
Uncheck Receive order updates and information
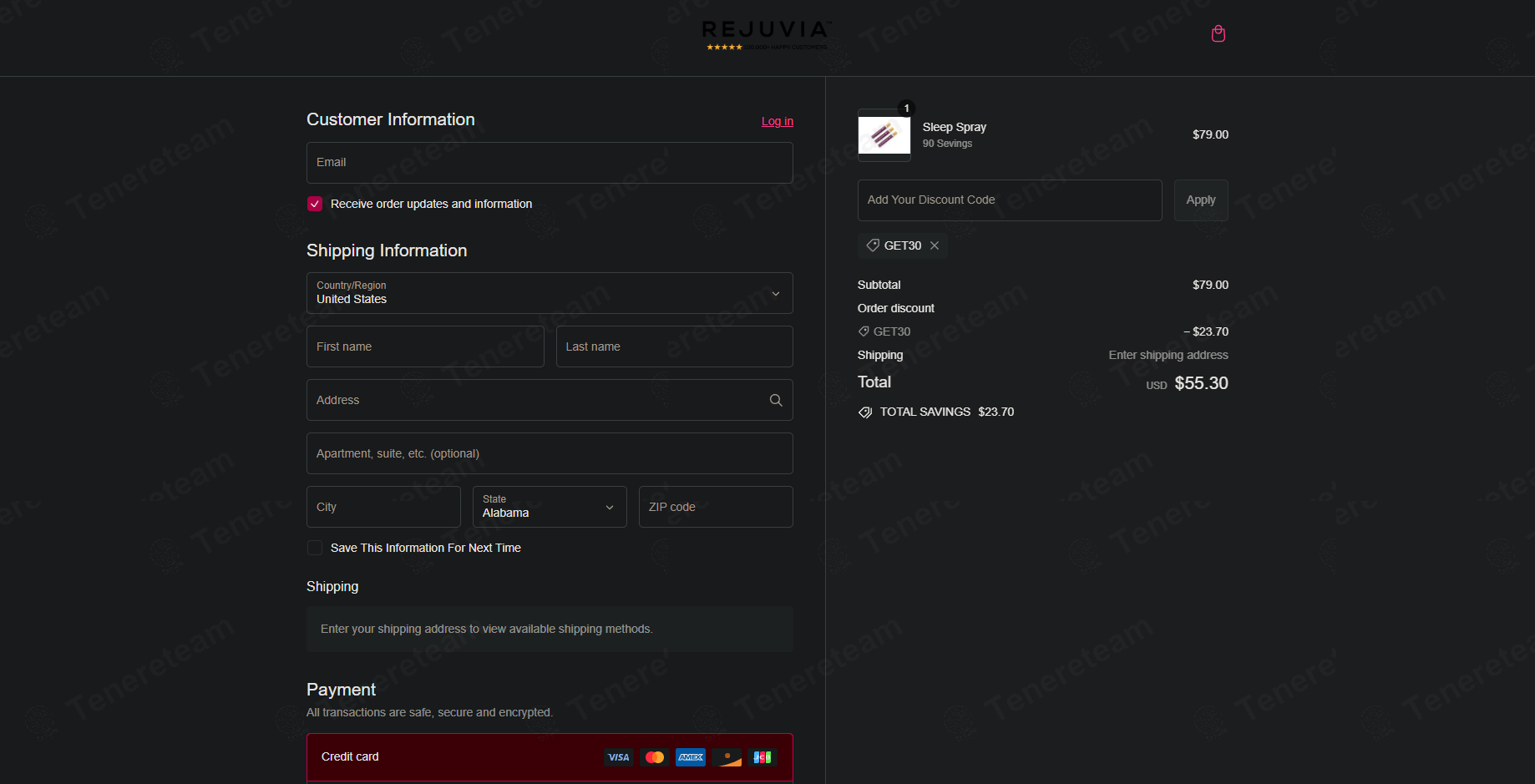coord(315,204)
